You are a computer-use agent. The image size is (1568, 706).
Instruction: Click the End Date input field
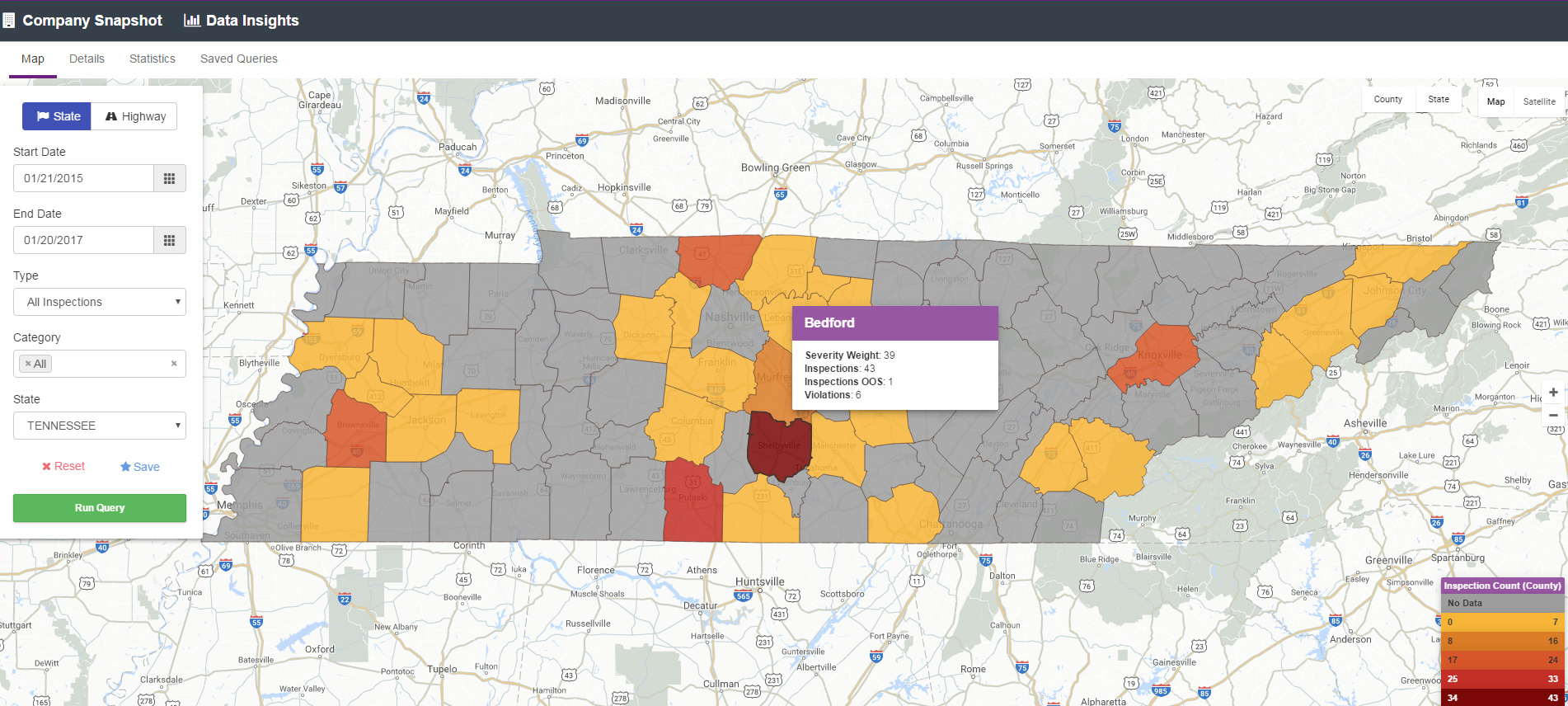(83, 240)
